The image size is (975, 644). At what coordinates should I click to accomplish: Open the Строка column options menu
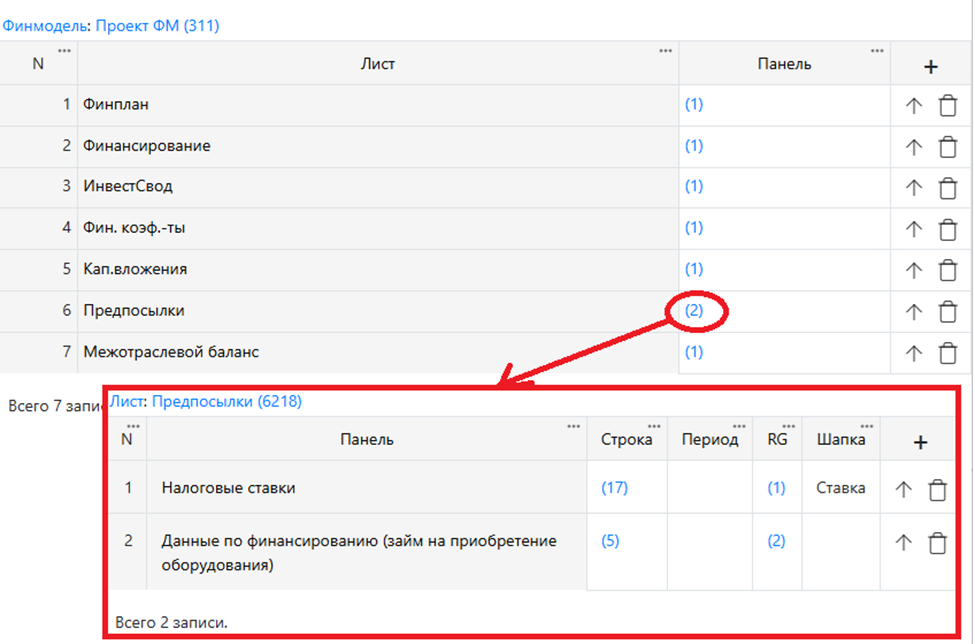654,426
